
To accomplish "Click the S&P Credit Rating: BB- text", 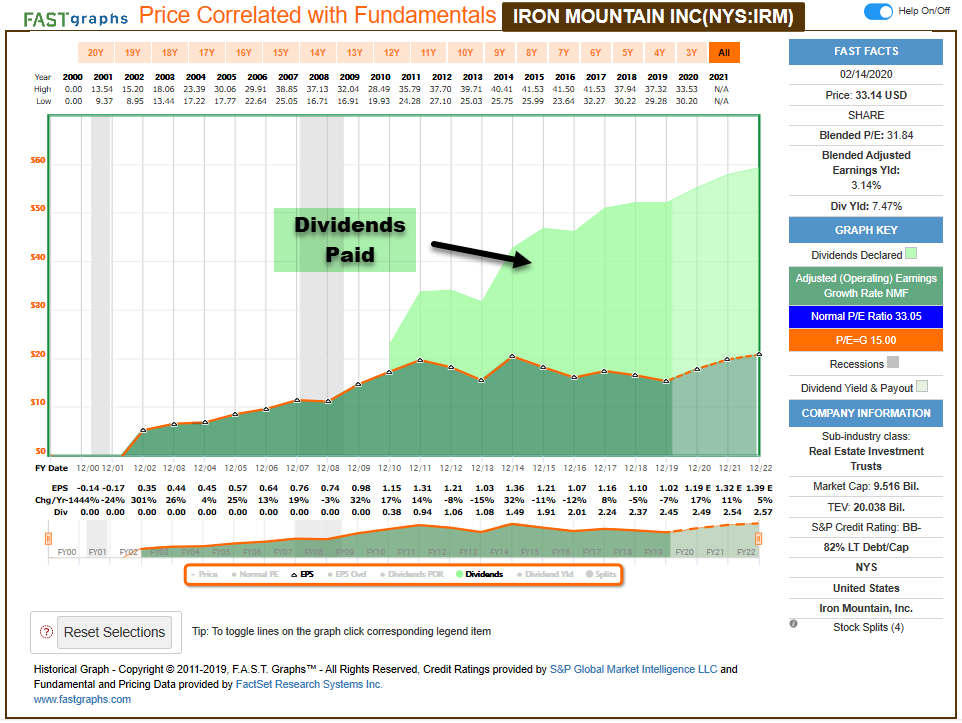I will 866,527.
